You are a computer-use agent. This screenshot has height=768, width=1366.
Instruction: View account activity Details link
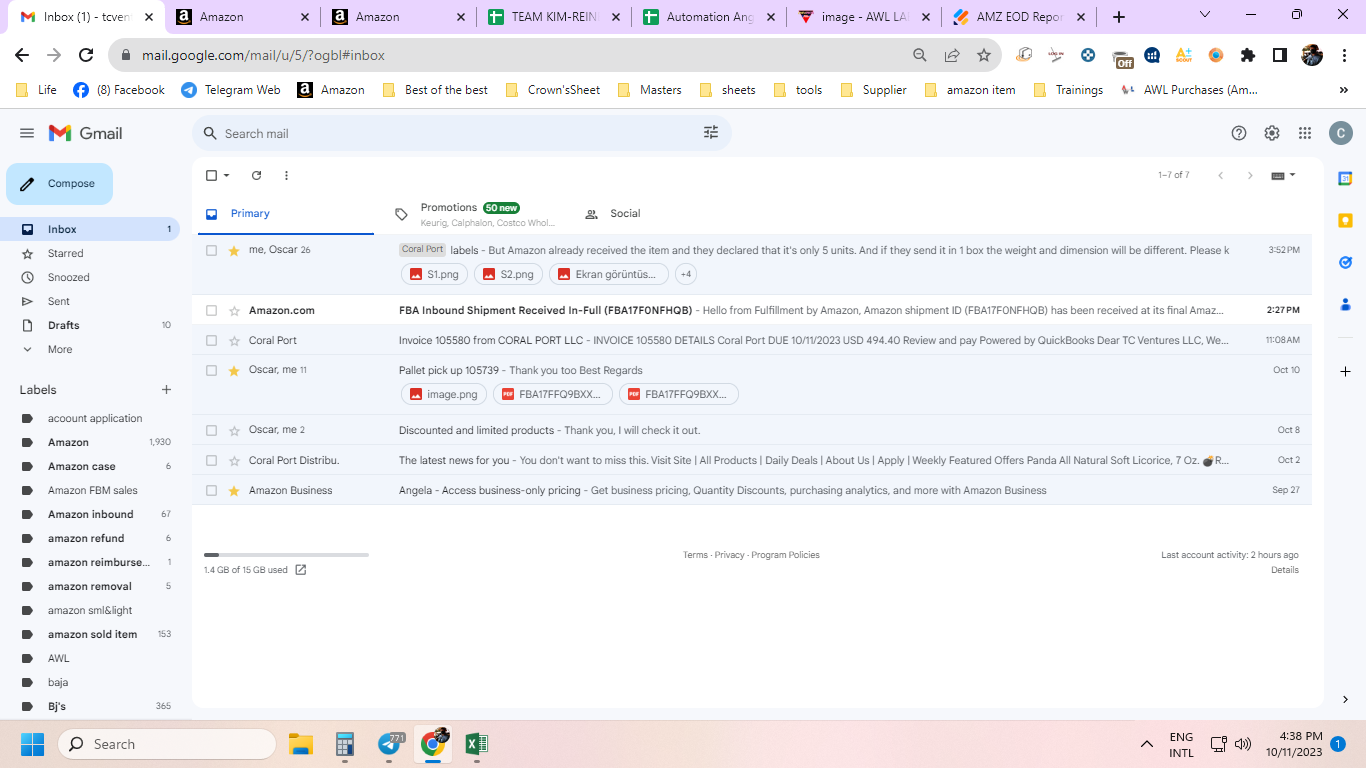tap(1285, 570)
